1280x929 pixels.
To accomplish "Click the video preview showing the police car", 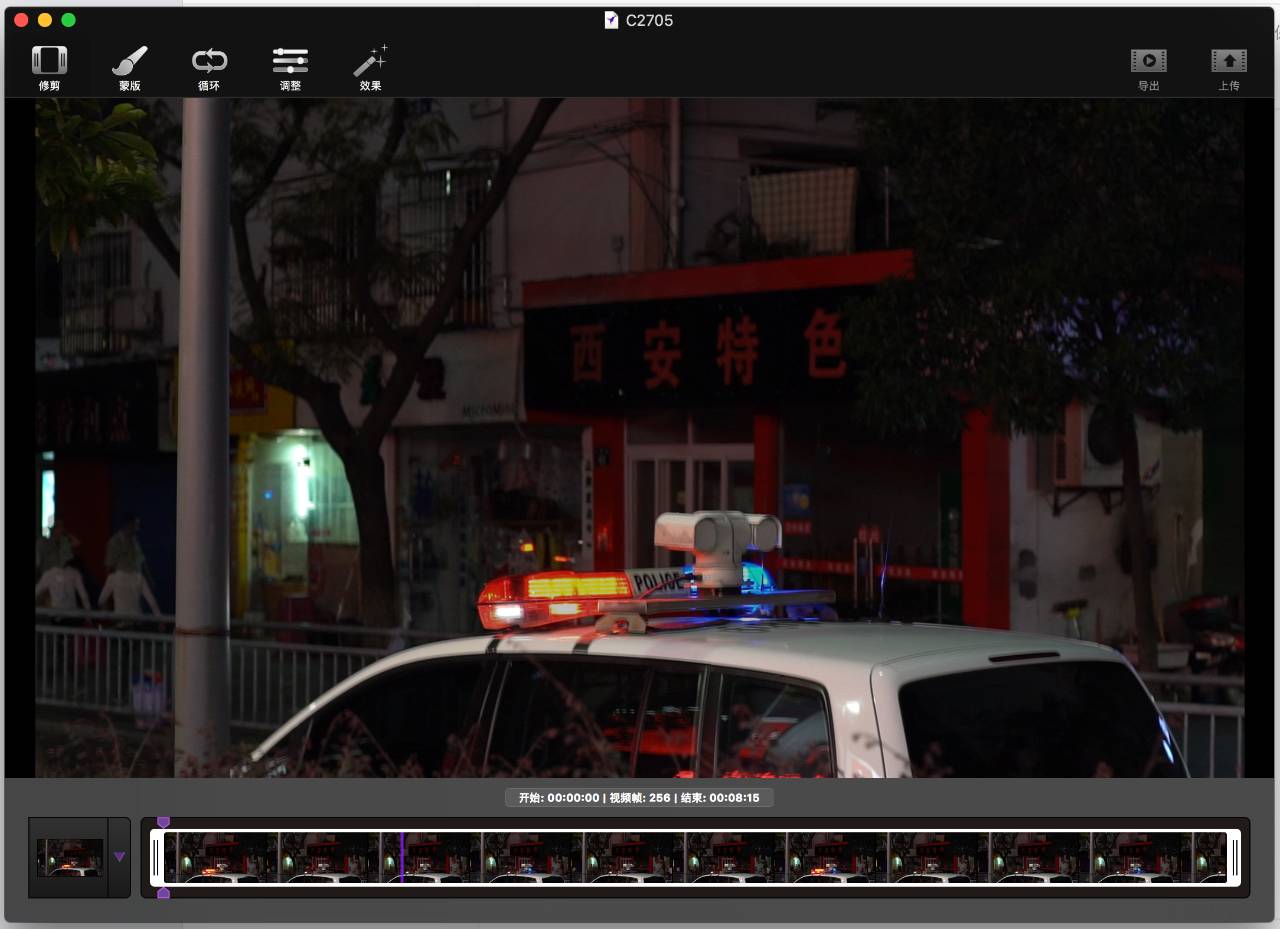I will coord(640,440).
